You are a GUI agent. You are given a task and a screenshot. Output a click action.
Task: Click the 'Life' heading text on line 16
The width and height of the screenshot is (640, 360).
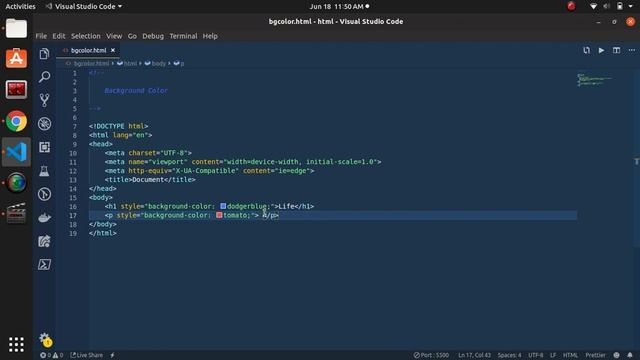pos(286,206)
